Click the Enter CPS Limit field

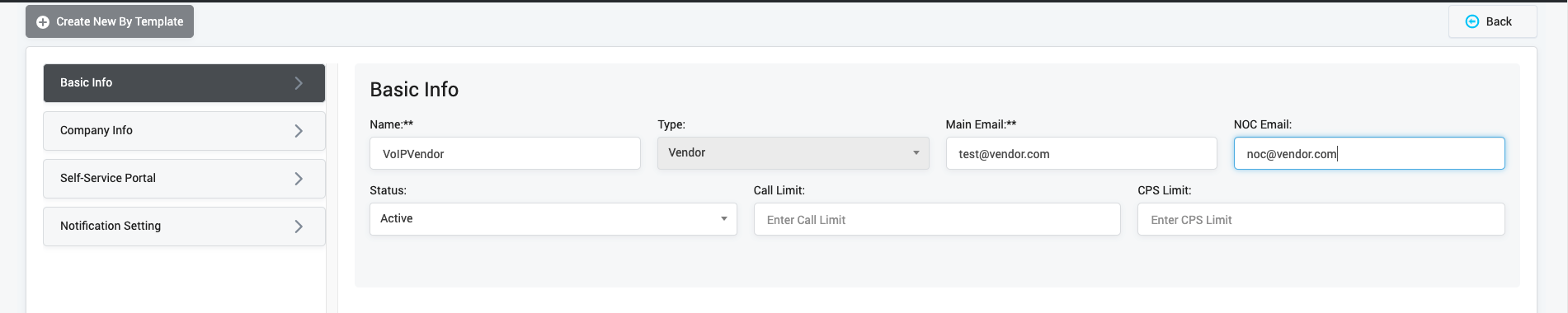pyautogui.click(x=1321, y=219)
